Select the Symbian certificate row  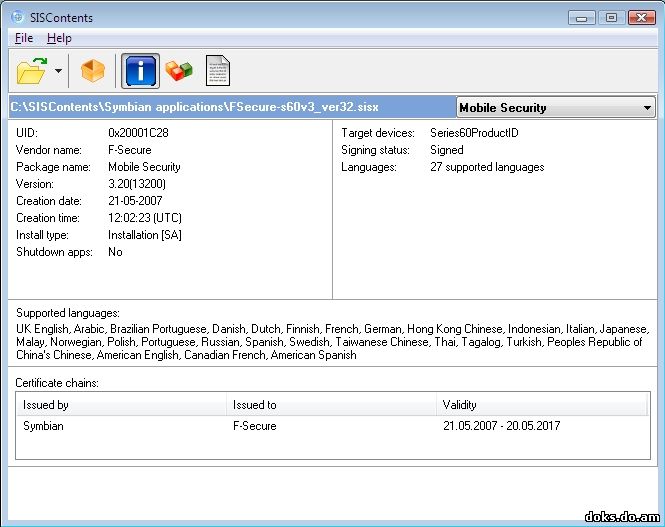tap(332, 426)
